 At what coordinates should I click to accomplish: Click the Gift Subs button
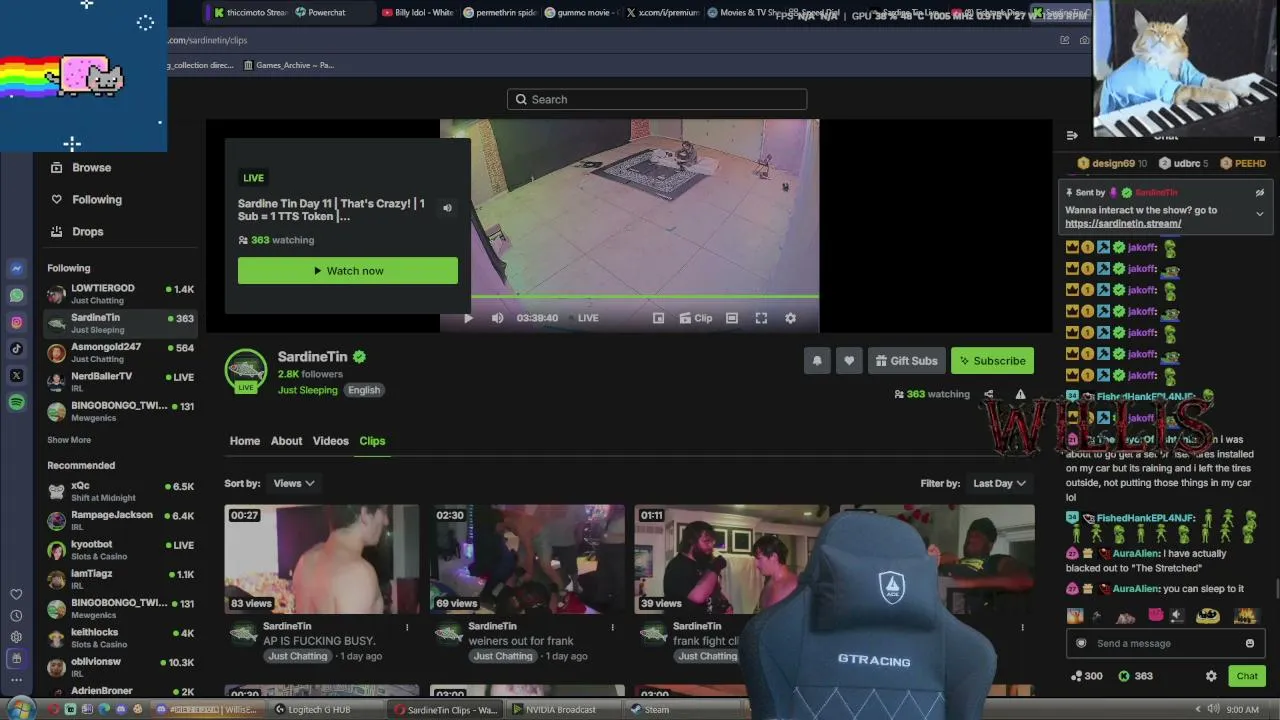906,361
